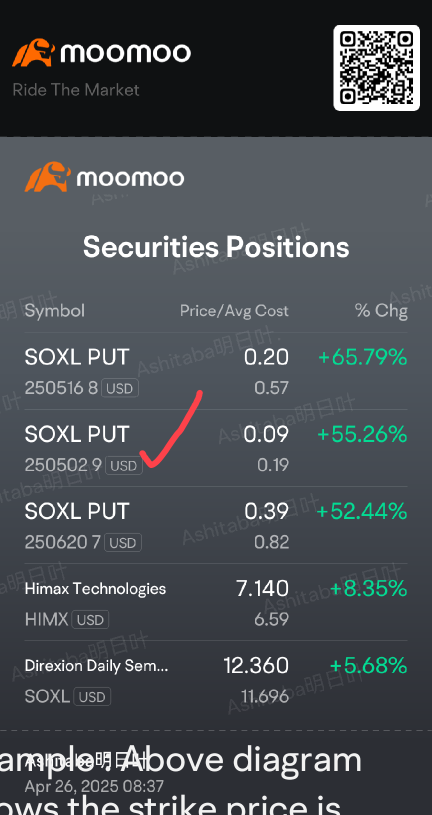The width and height of the screenshot is (432, 815).
Task: Click the % Chg column header
Action: point(381,311)
